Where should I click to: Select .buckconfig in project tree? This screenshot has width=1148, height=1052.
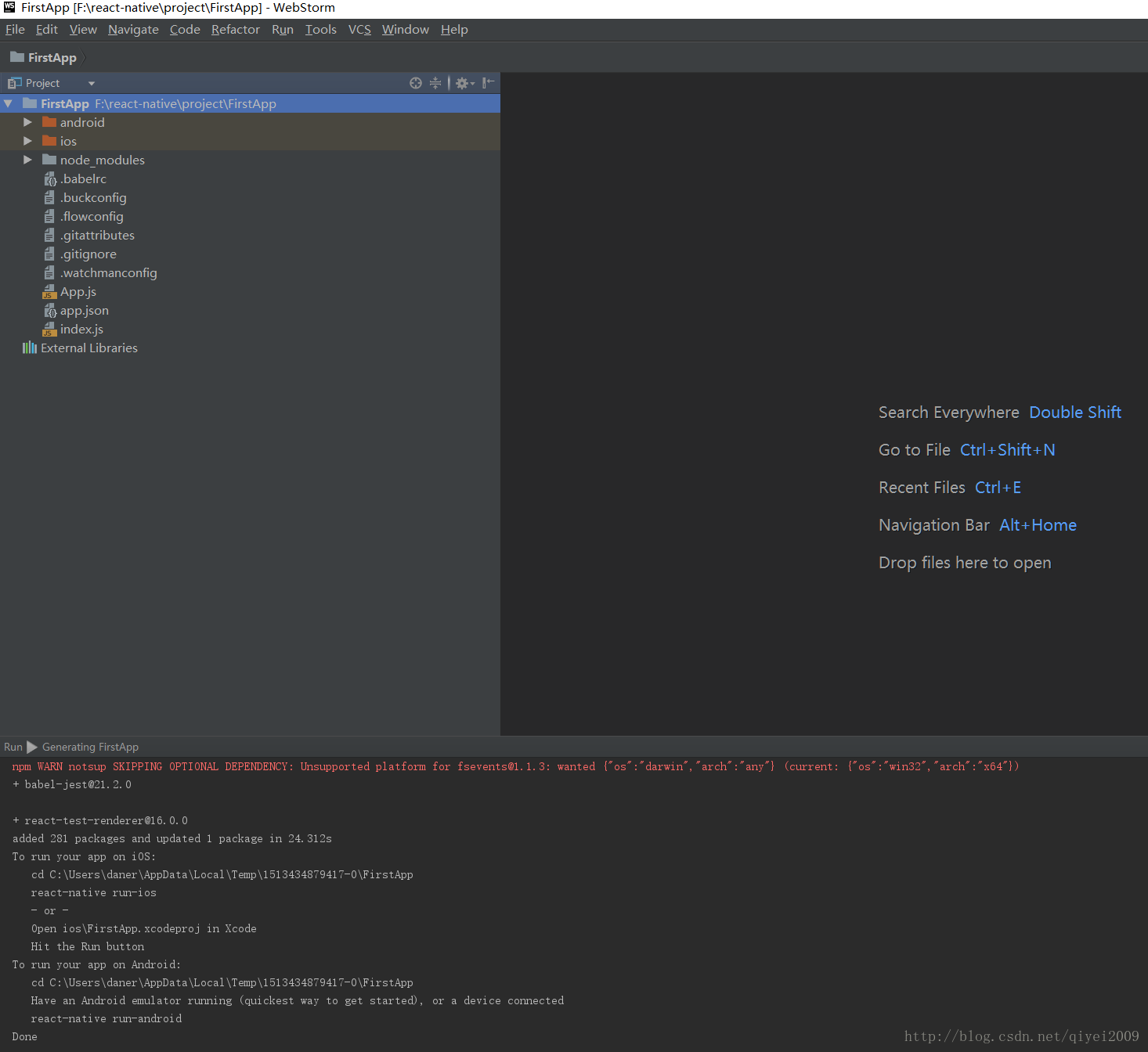pyautogui.click(x=93, y=198)
